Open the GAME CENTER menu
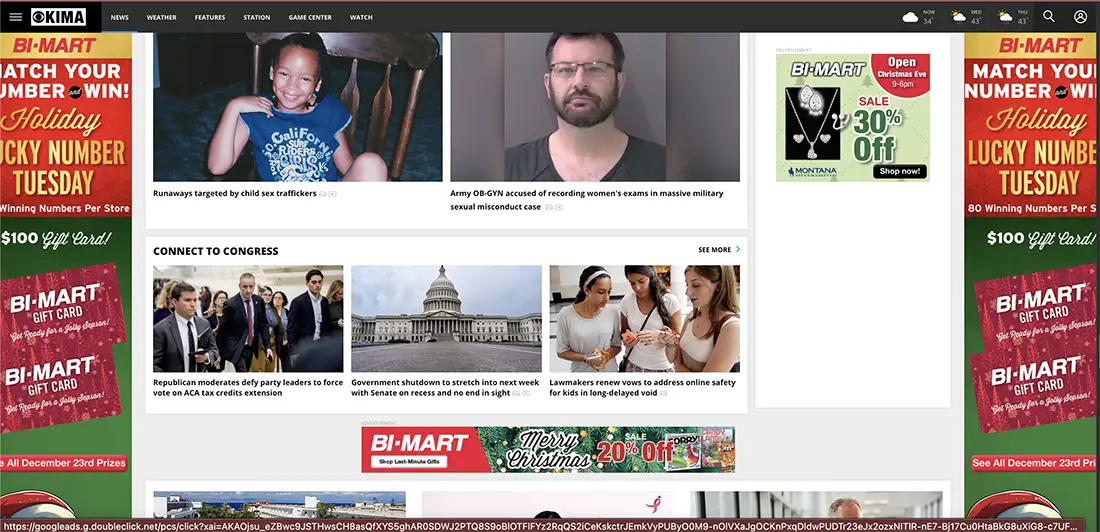The image size is (1100, 532). point(310,18)
